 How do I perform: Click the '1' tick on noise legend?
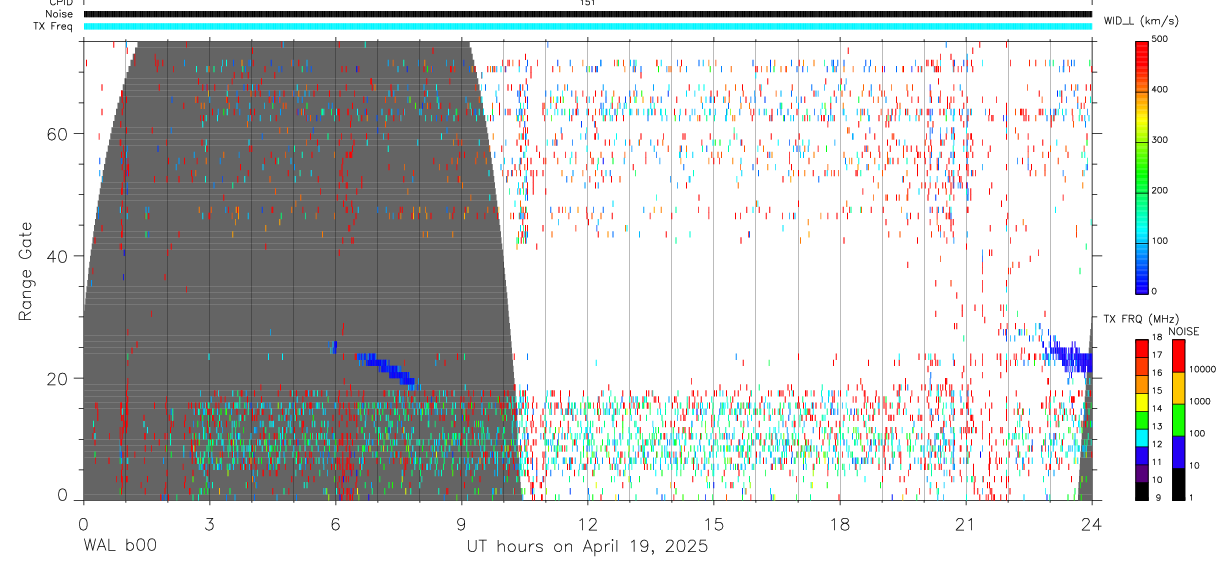1192,497
